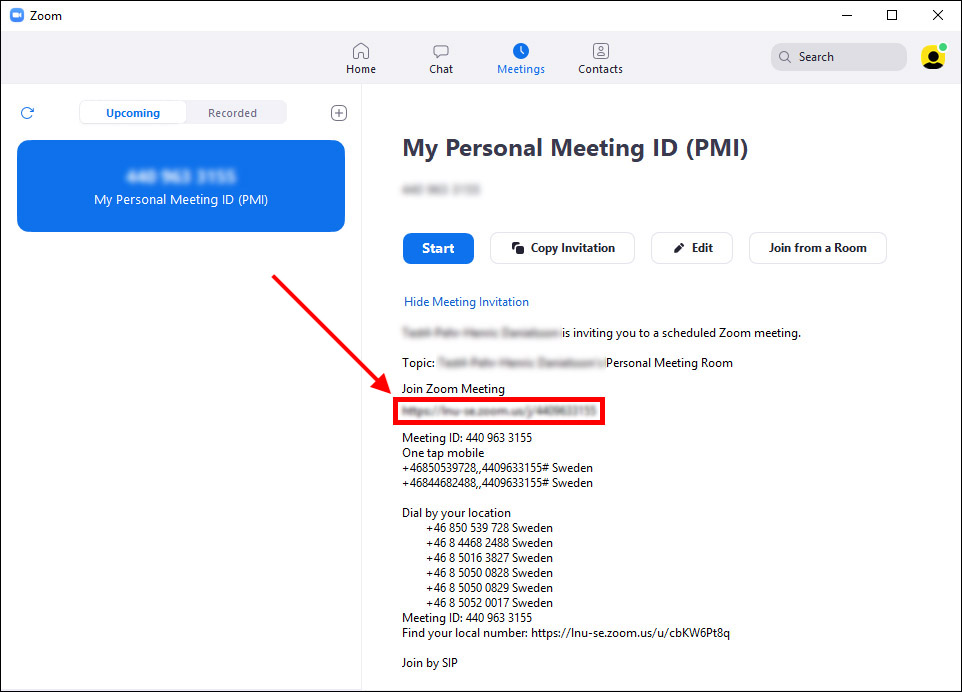
Task: Select the Meetings clock icon
Action: click(520, 52)
